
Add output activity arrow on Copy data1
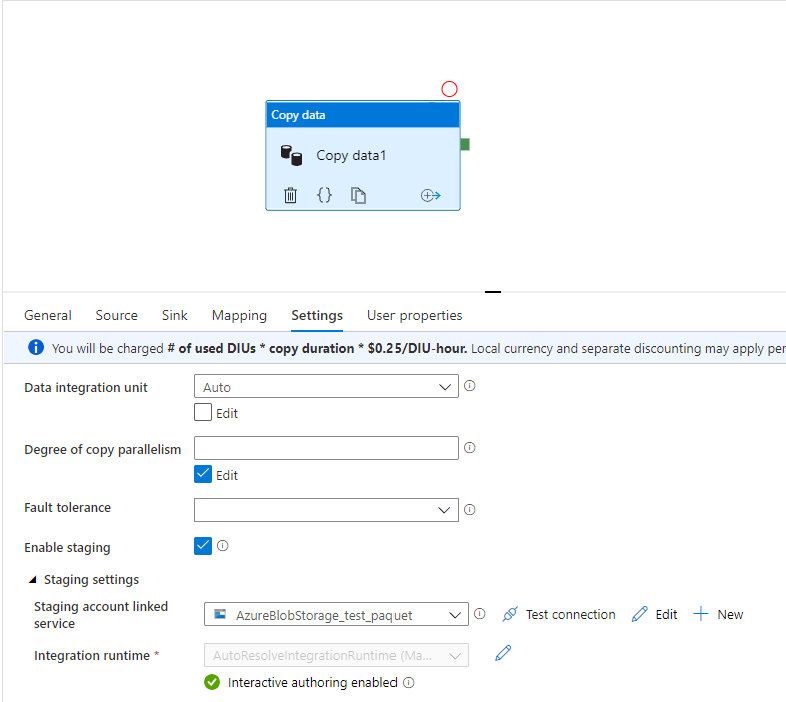[x=430, y=195]
